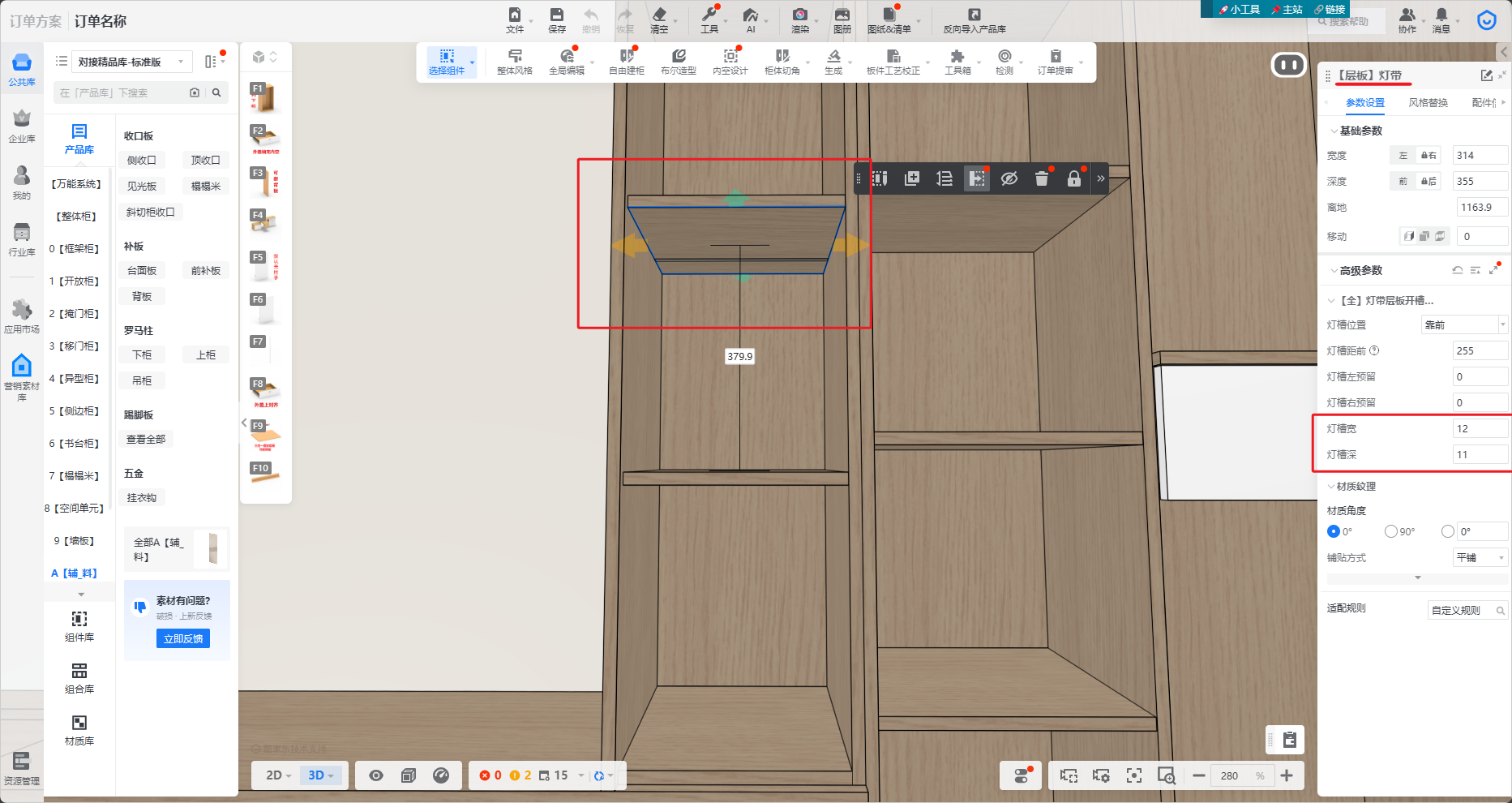Screen dimensions: 1512x803
Task: Open the 产品库 tab in library panel
Action: click(x=79, y=139)
